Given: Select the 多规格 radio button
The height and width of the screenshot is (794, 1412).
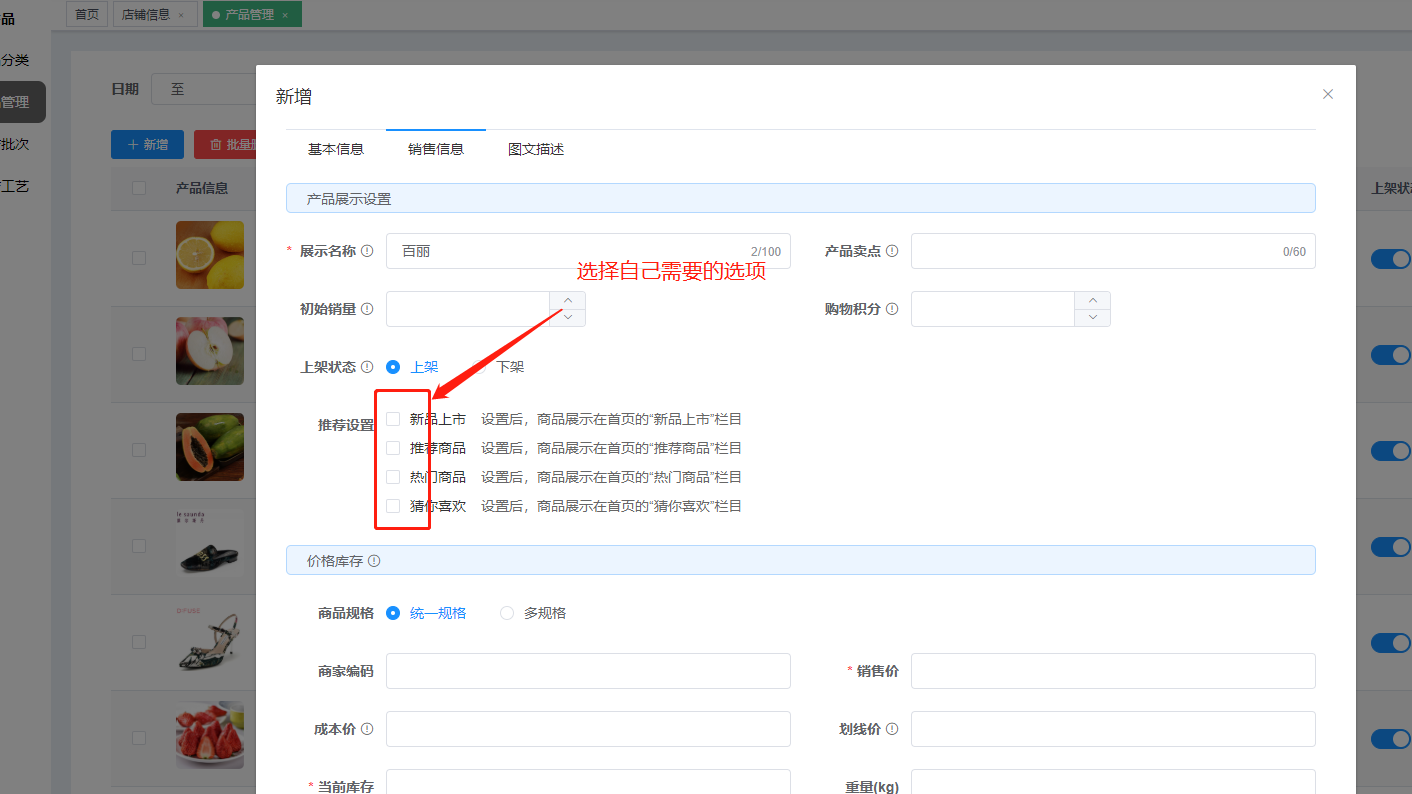Looking at the screenshot, I should pos(507,613).
